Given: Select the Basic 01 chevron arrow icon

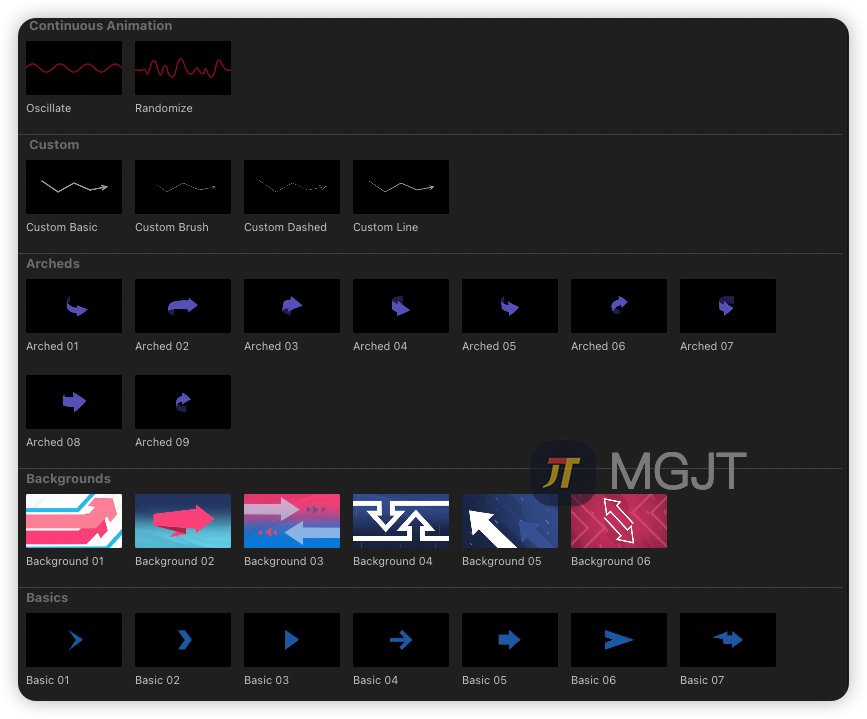Looking at the screenshot, I should pos(74,640).
